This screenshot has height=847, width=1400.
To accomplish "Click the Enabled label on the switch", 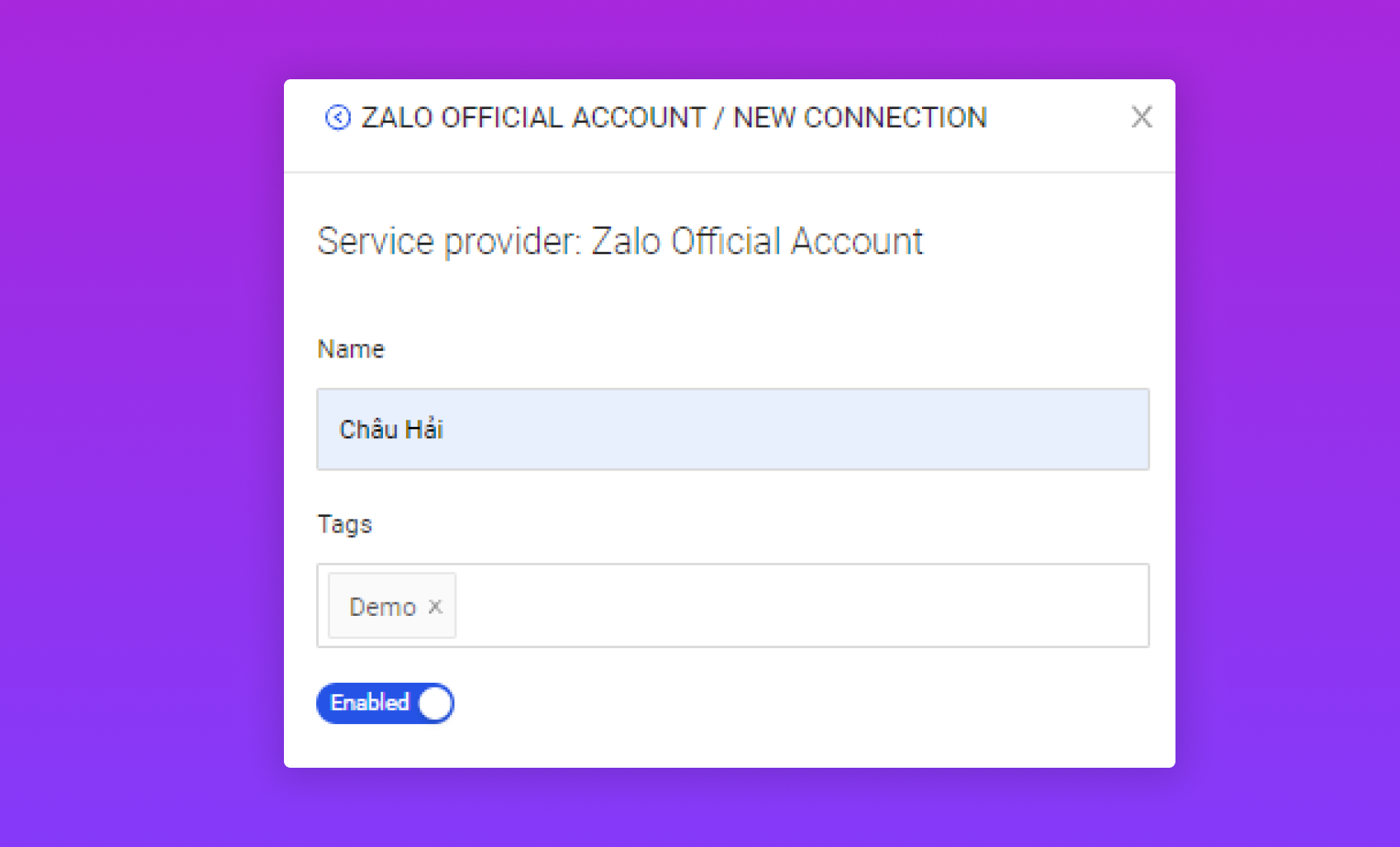I will point(370,703).
